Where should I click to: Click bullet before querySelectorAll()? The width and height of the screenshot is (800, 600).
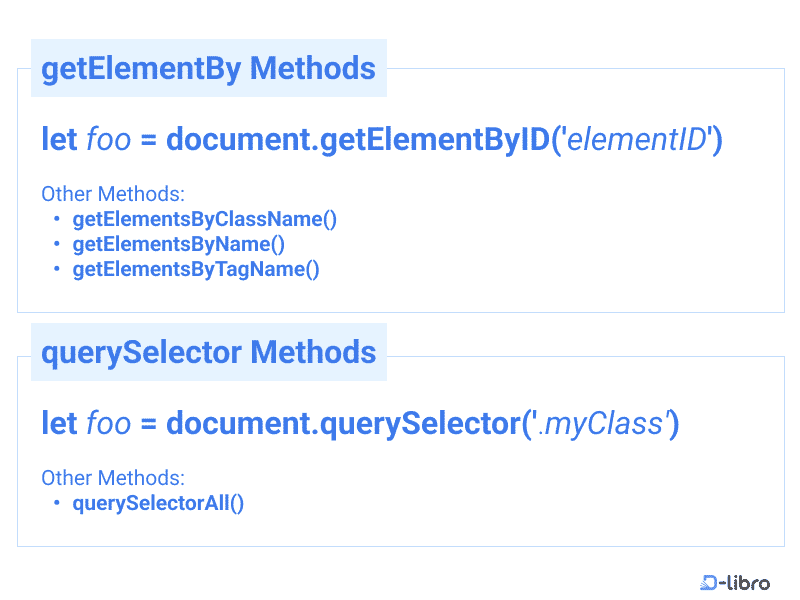(57, 503)
